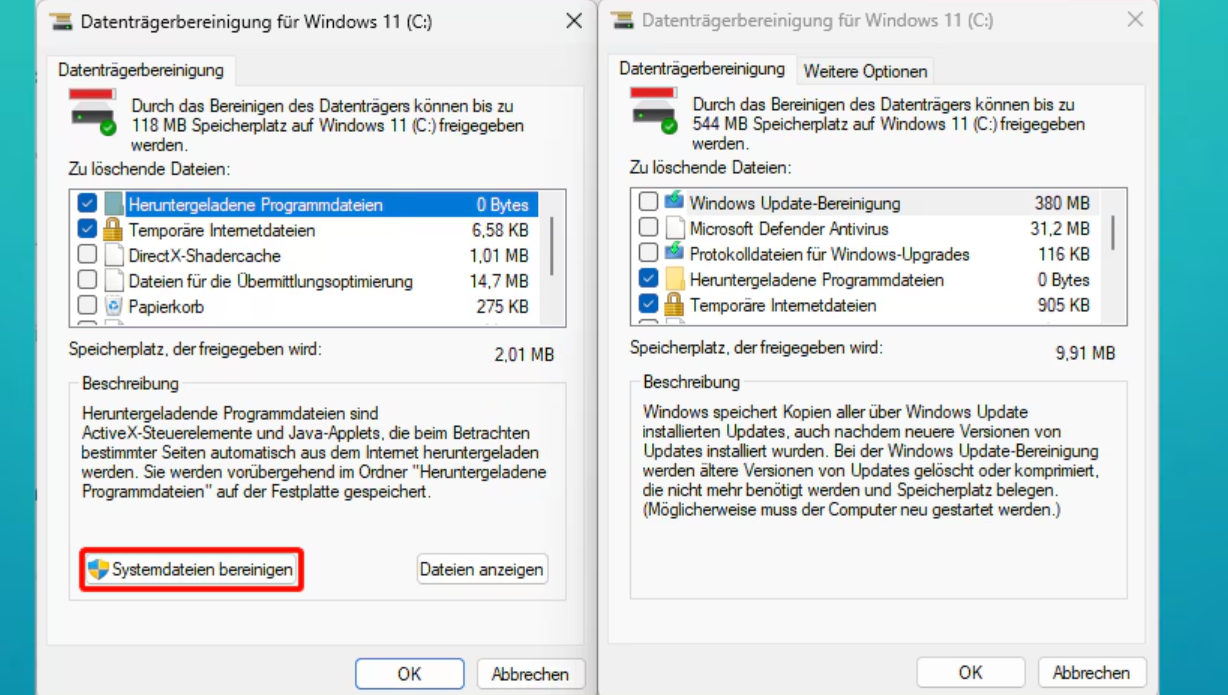Viewport: 1228px width, 695px height.
Task: Uncheck Heruntergeladene Programmdateien in the right dialog
Action: 648,279
